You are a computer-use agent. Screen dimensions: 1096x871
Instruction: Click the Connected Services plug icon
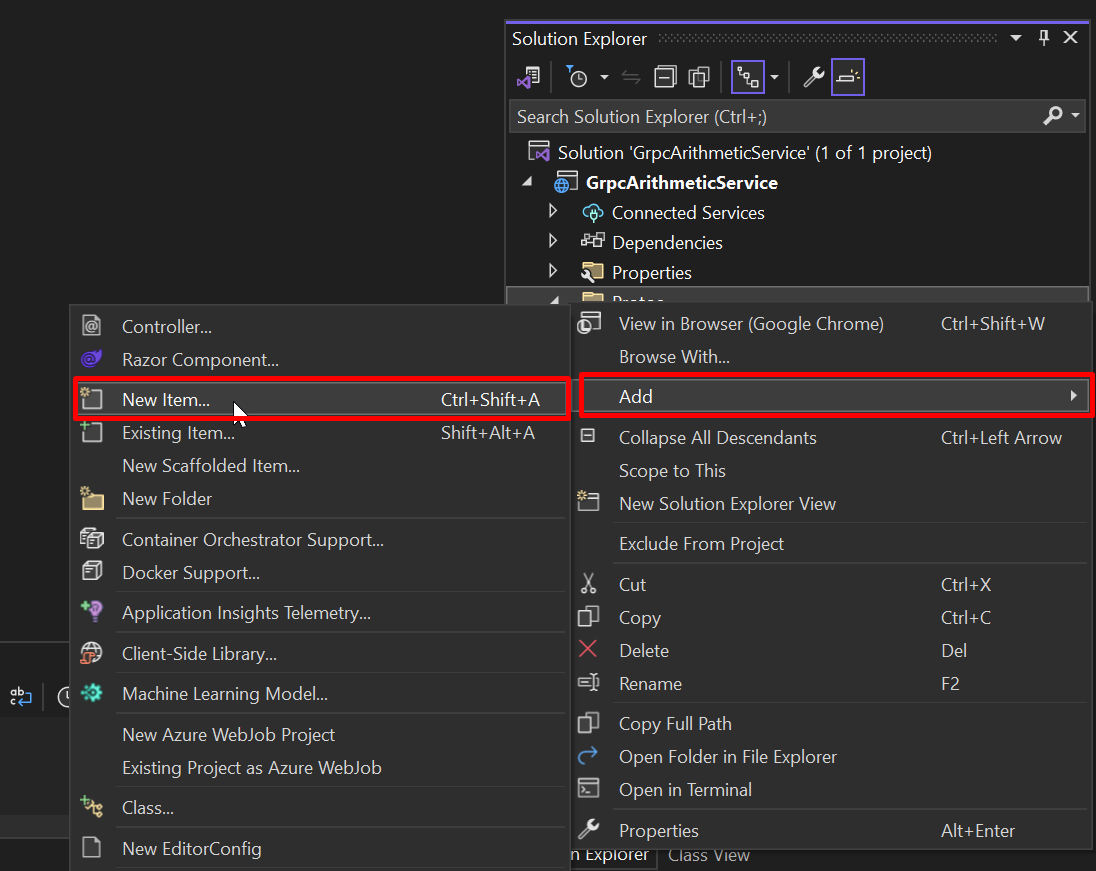[593, 213]
